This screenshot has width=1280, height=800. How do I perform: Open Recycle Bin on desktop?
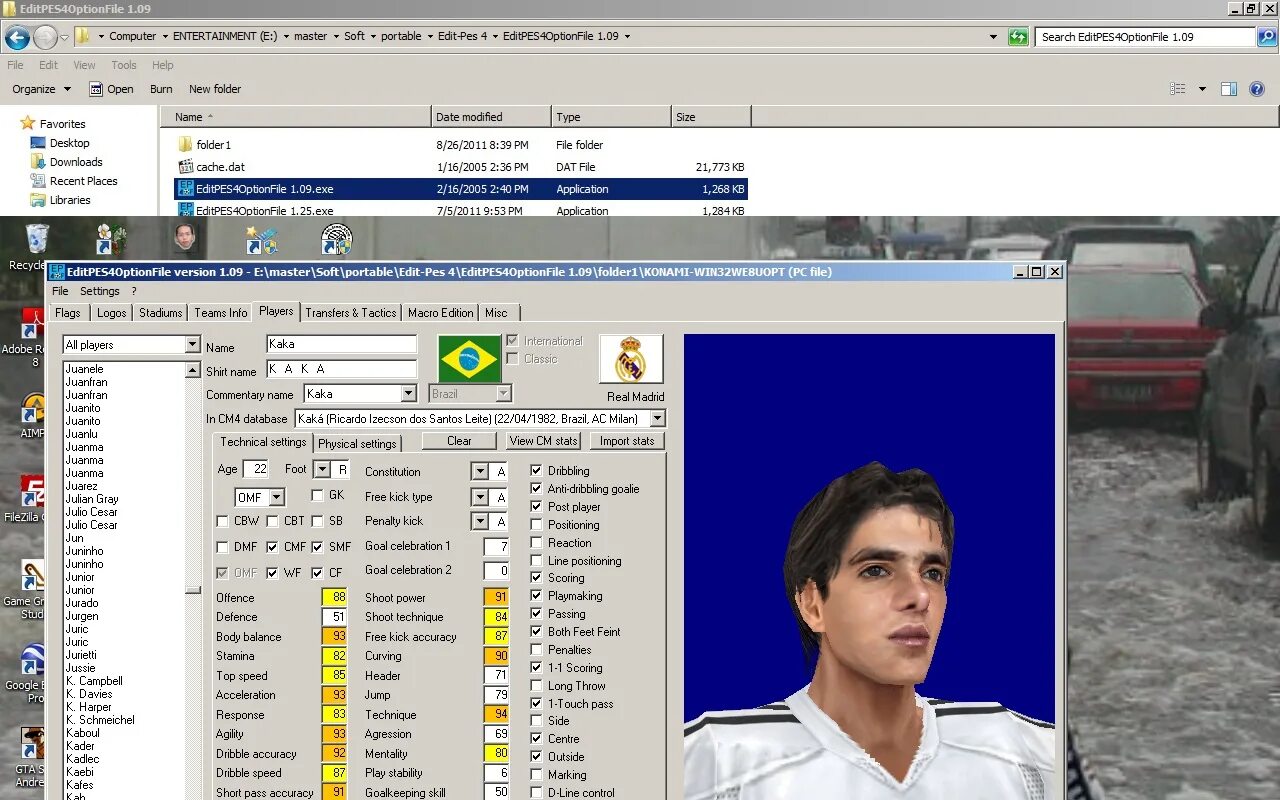(36, 239)
